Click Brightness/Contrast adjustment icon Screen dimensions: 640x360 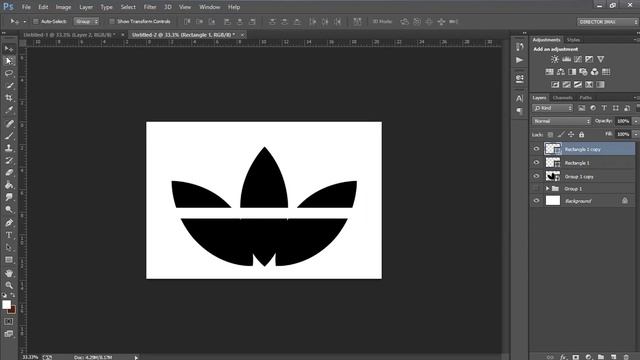point(554,59)
